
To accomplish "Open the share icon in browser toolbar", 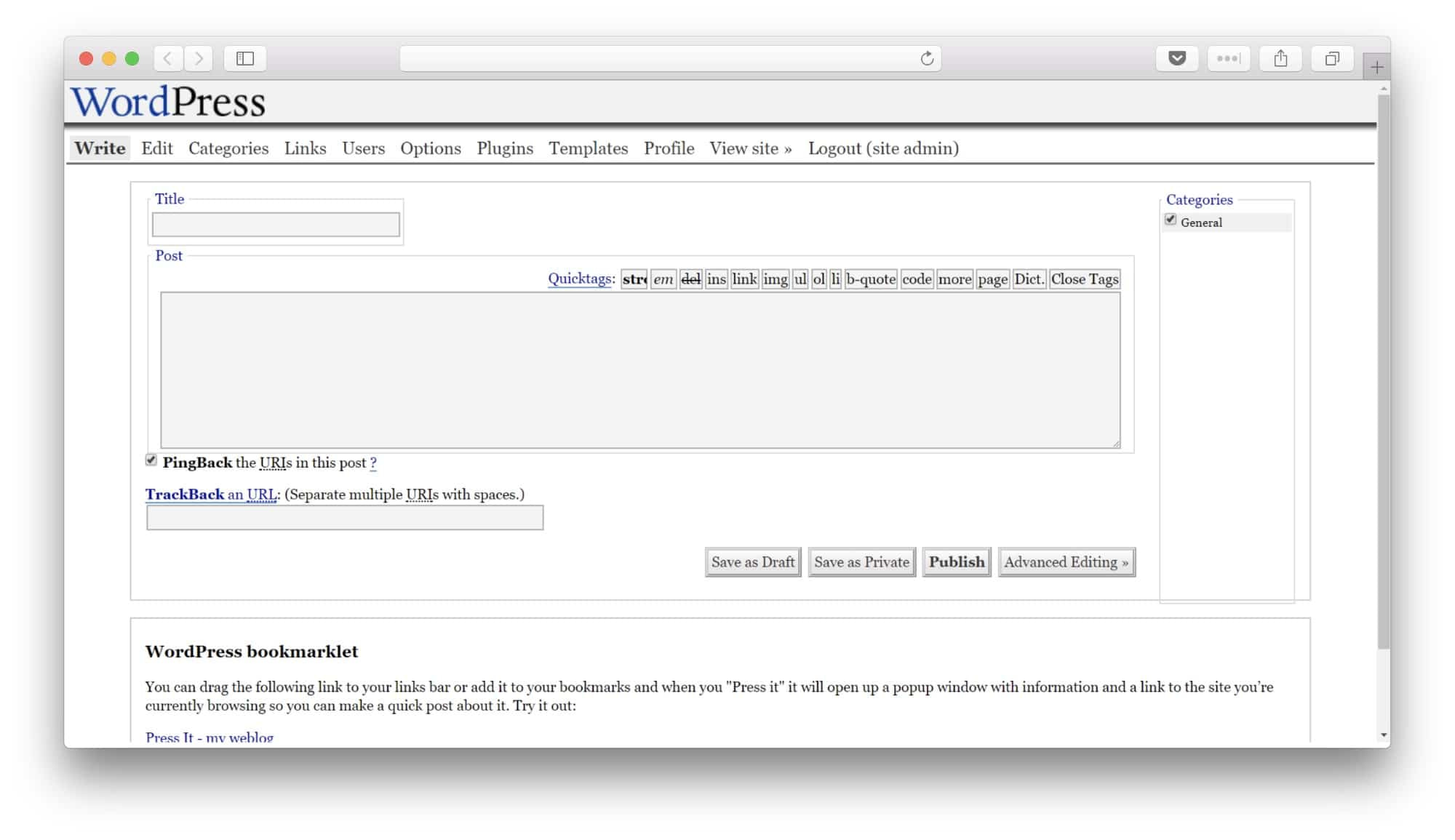I will [1280, 59].
